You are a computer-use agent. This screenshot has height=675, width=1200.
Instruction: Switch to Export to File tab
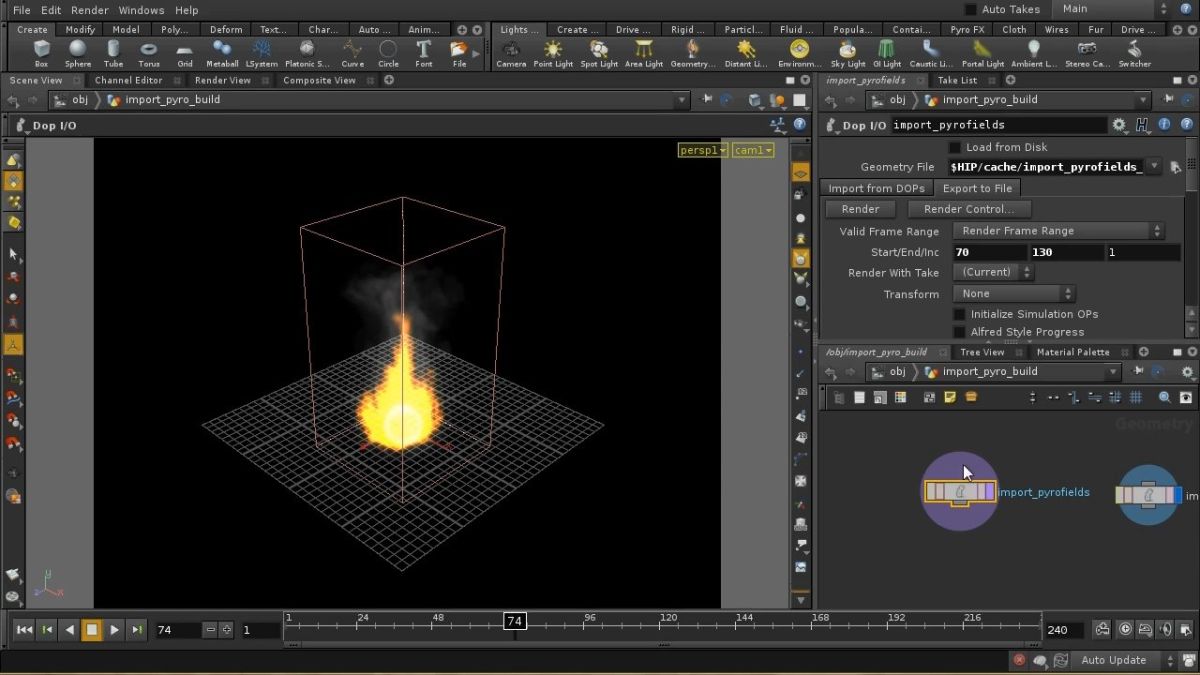(x=976, y=188)
